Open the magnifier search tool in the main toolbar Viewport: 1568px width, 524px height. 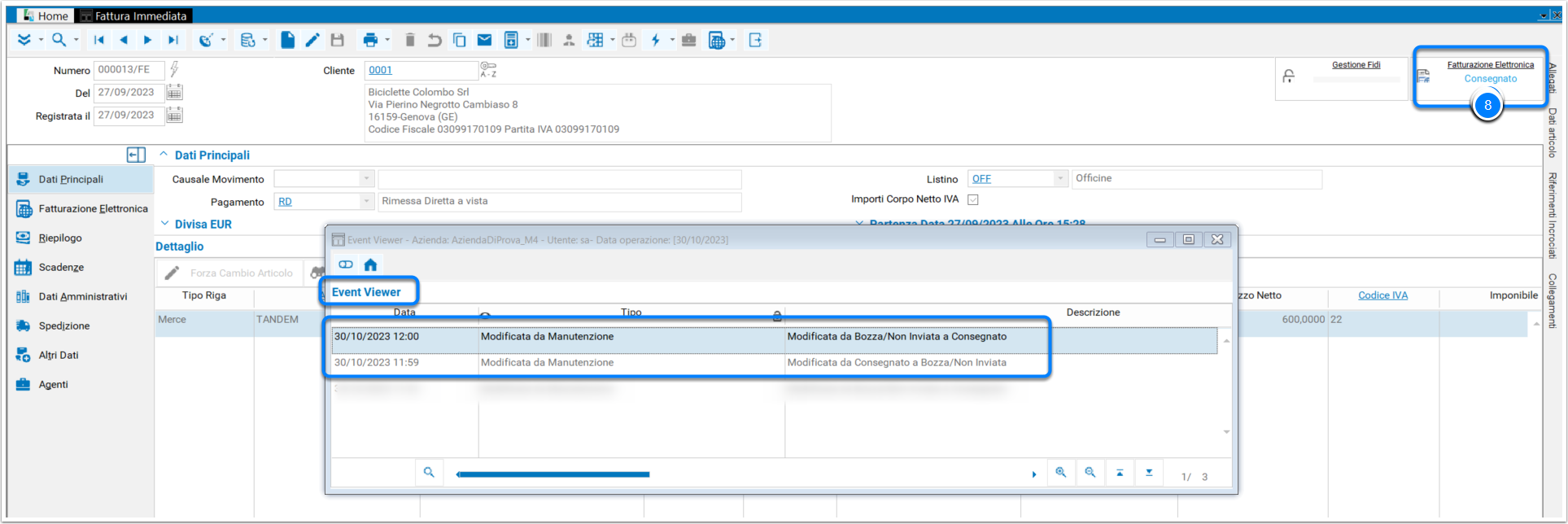point(59,40)
